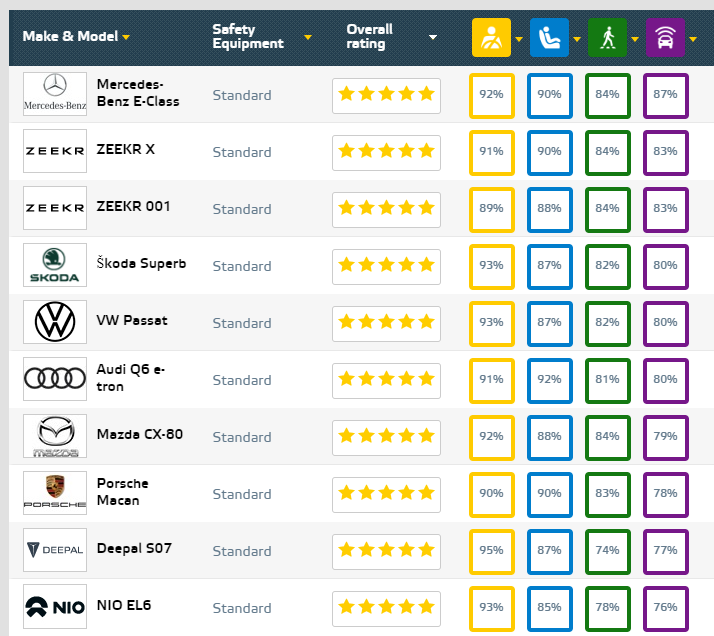Expand the Overall rating sort arrow

pos(432,38)
